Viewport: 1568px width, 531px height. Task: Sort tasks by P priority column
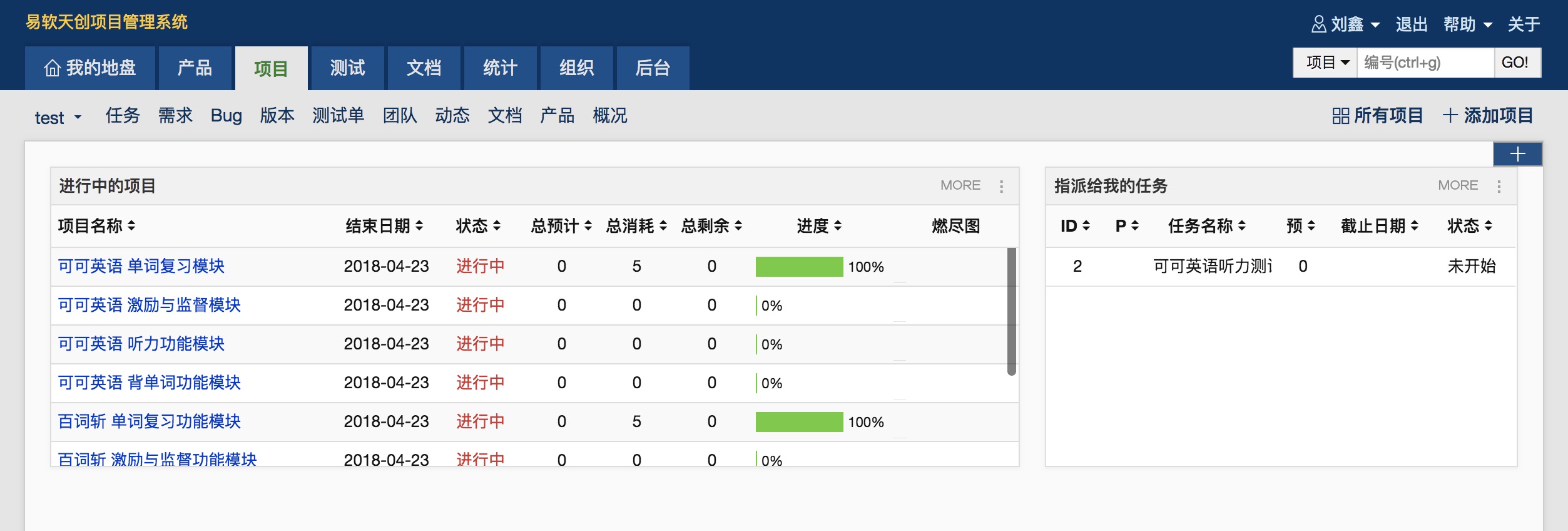pos(1127,226)
